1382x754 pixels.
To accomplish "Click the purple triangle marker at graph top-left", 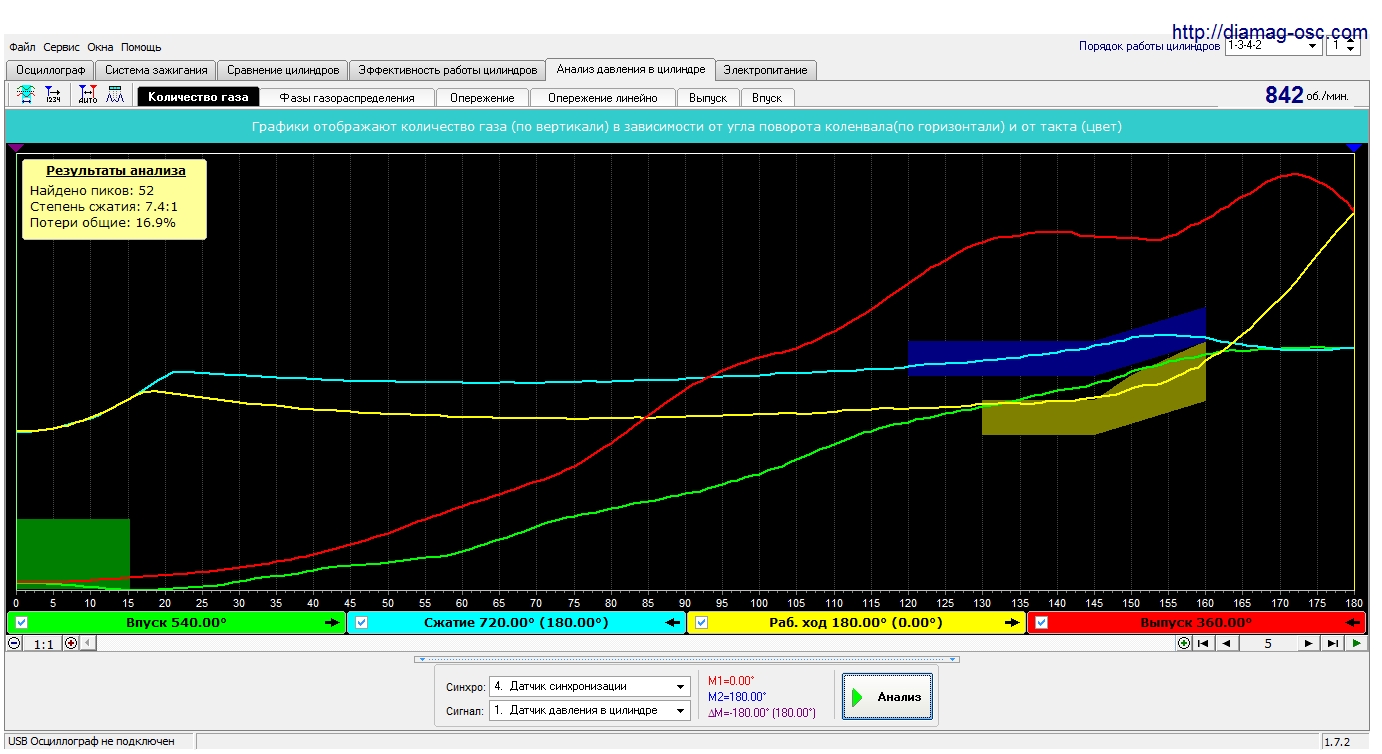I will click(15, 146).
